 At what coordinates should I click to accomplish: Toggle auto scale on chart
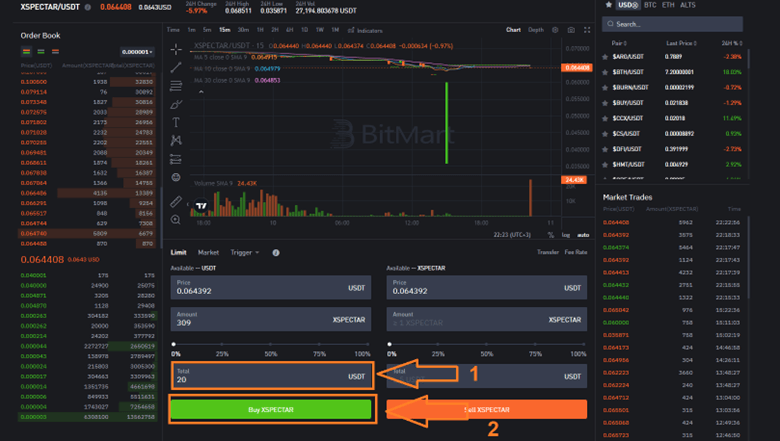(x=583, y=235)
